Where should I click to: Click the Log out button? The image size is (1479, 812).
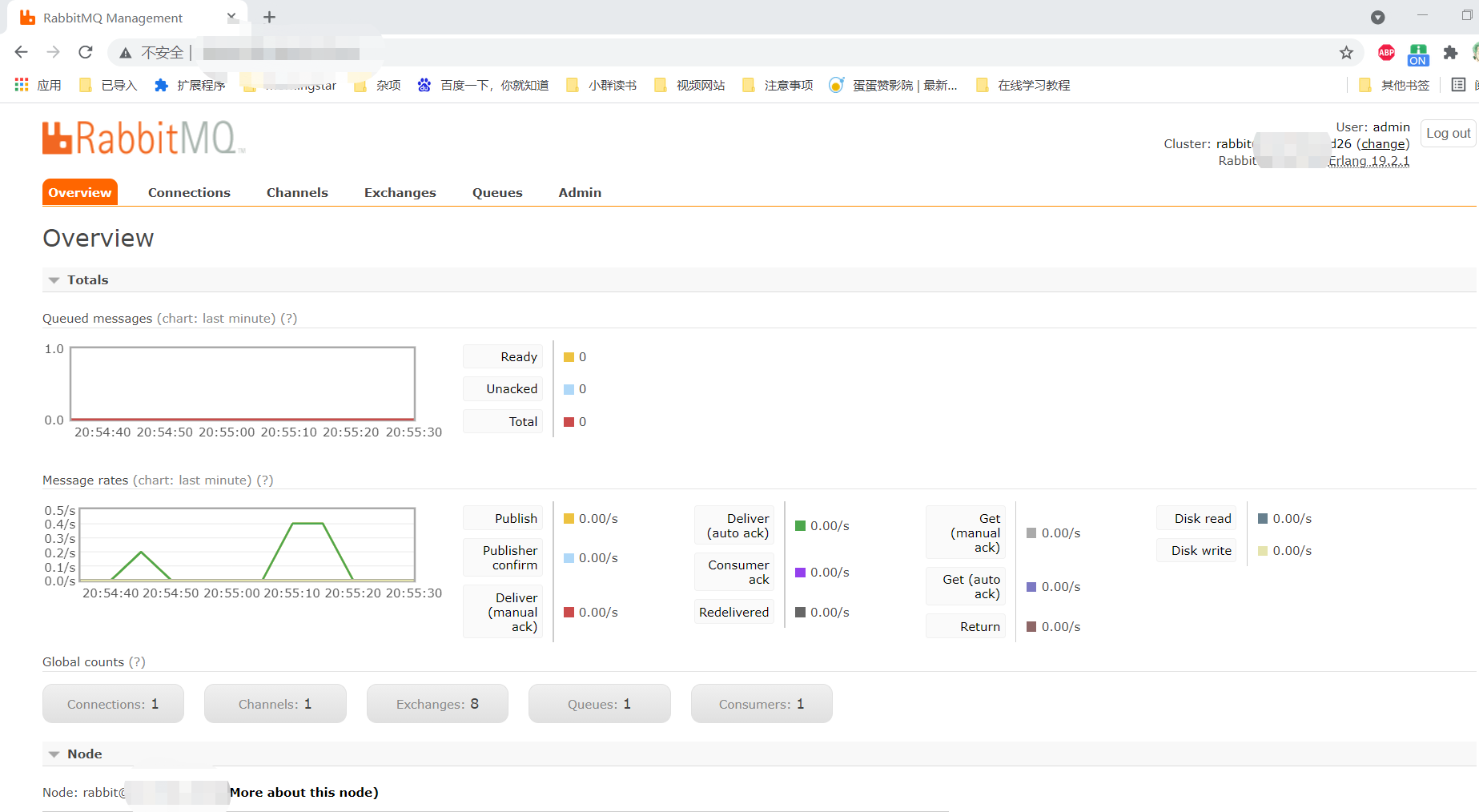1448,133
